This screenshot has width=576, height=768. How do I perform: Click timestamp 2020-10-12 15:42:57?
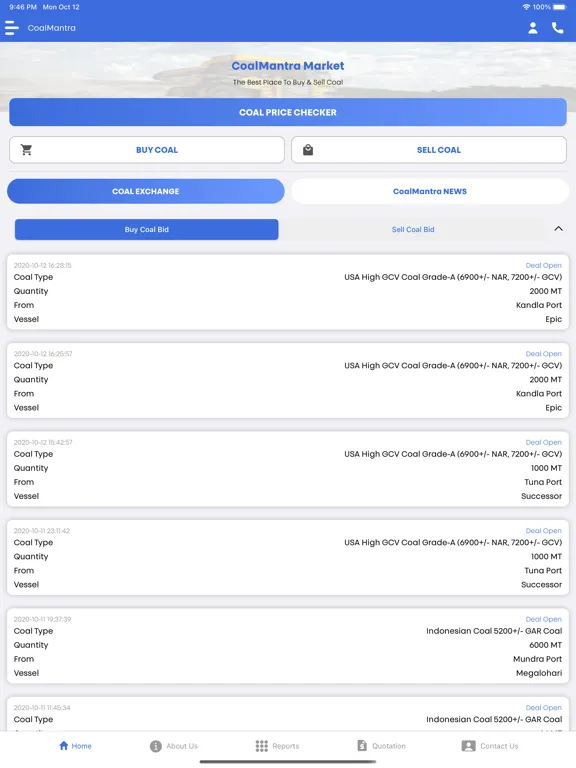43,442
